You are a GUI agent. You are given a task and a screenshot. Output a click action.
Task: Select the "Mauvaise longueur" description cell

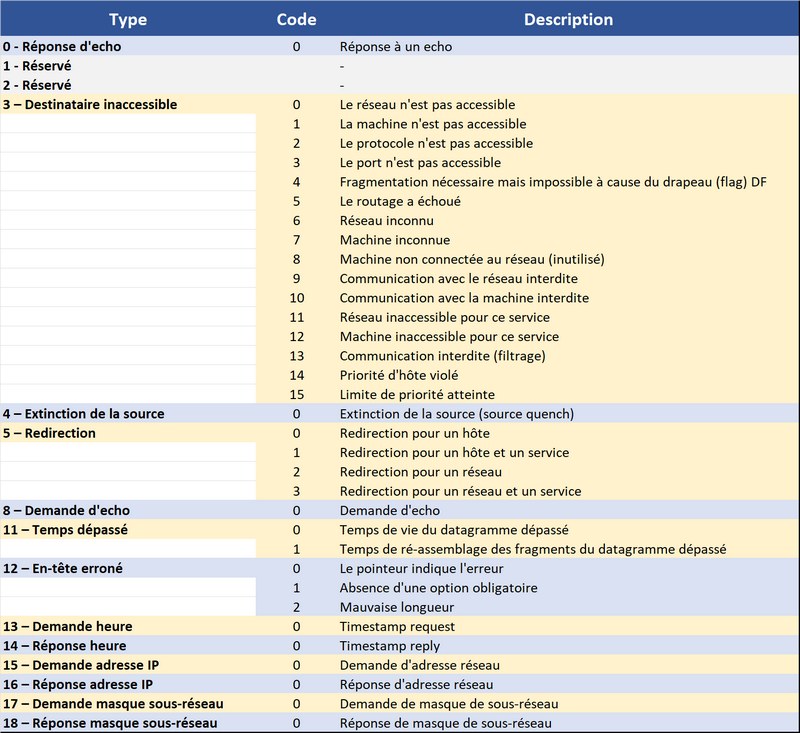(x=397, y=607)
